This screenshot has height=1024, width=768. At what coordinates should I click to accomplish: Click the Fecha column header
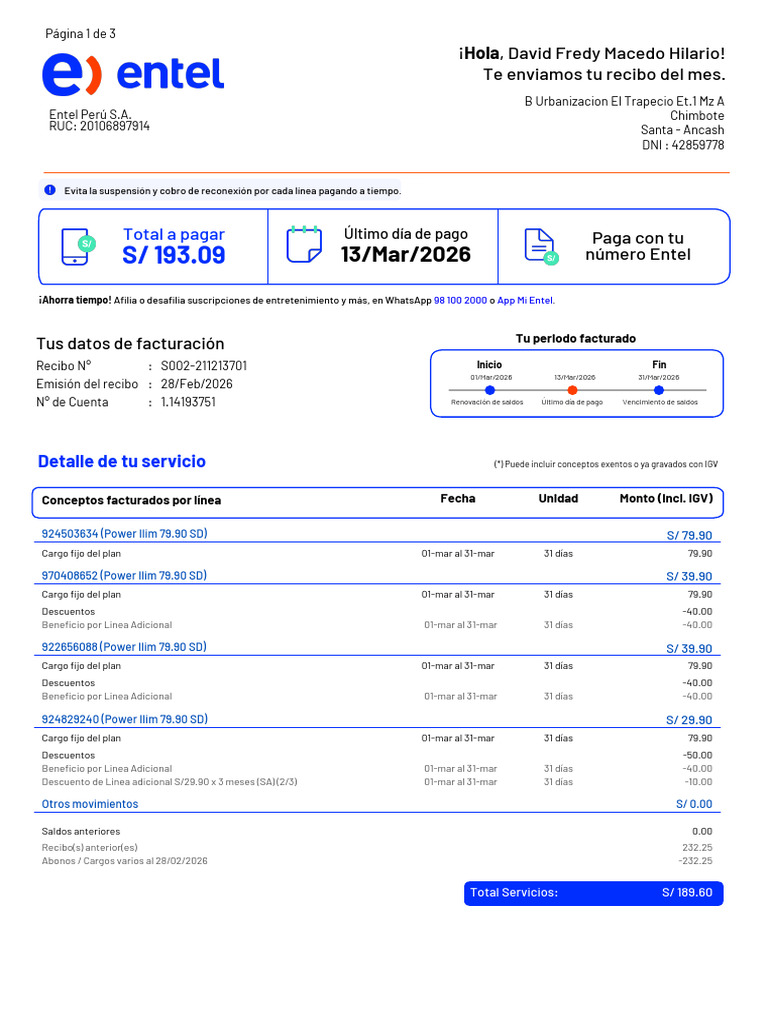(458, 498)
